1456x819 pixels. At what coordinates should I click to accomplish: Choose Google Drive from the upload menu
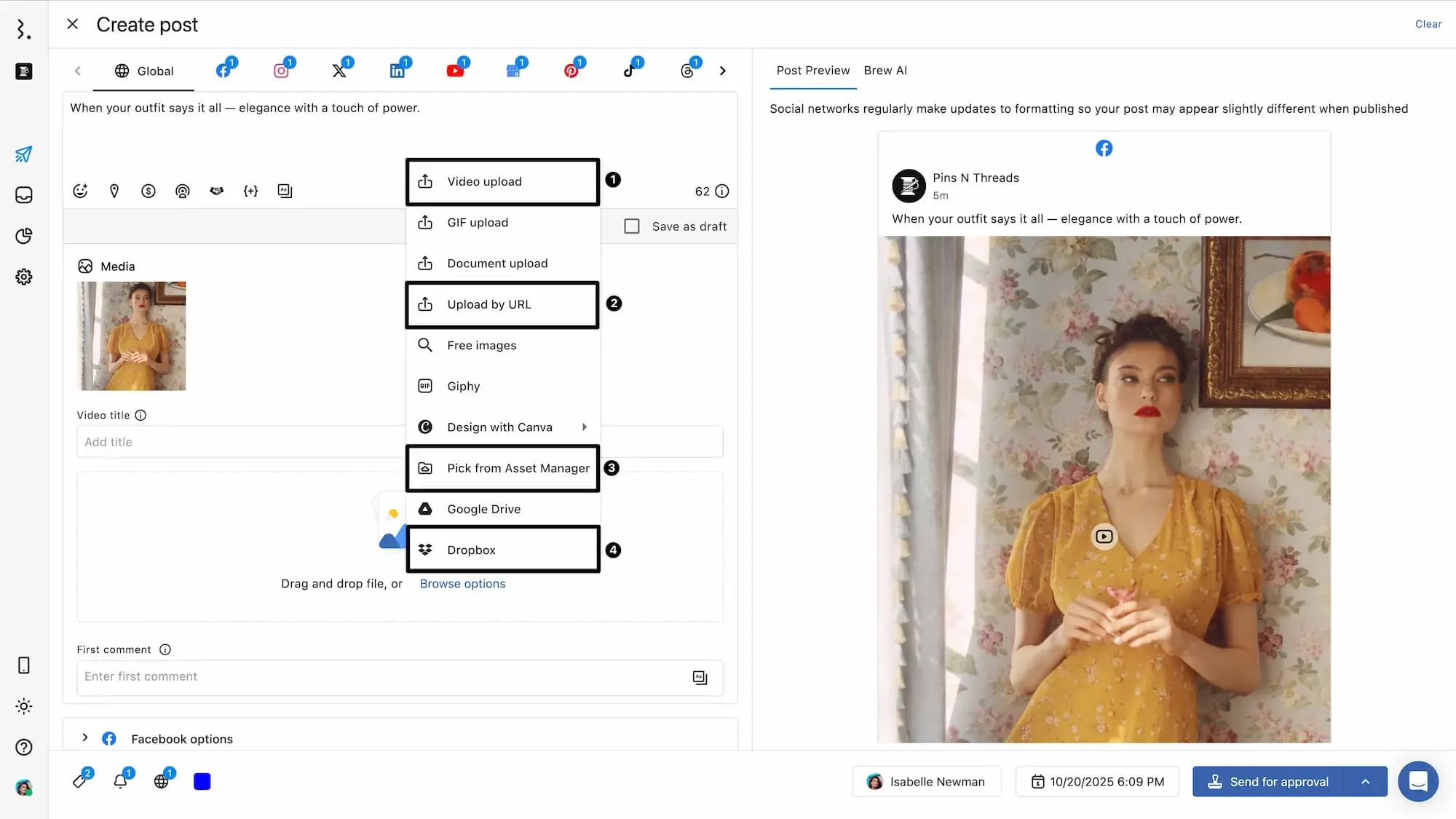(x=484, y=509)
